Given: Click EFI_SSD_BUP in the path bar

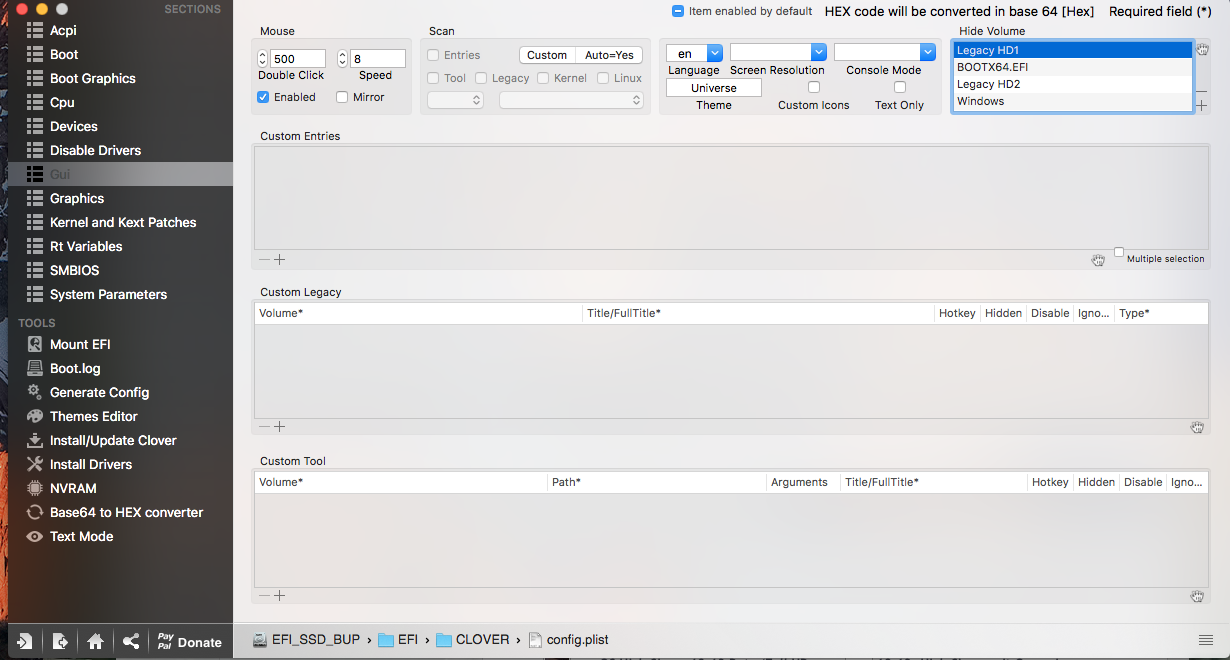Looking at the screenshot, I should 306,640.
